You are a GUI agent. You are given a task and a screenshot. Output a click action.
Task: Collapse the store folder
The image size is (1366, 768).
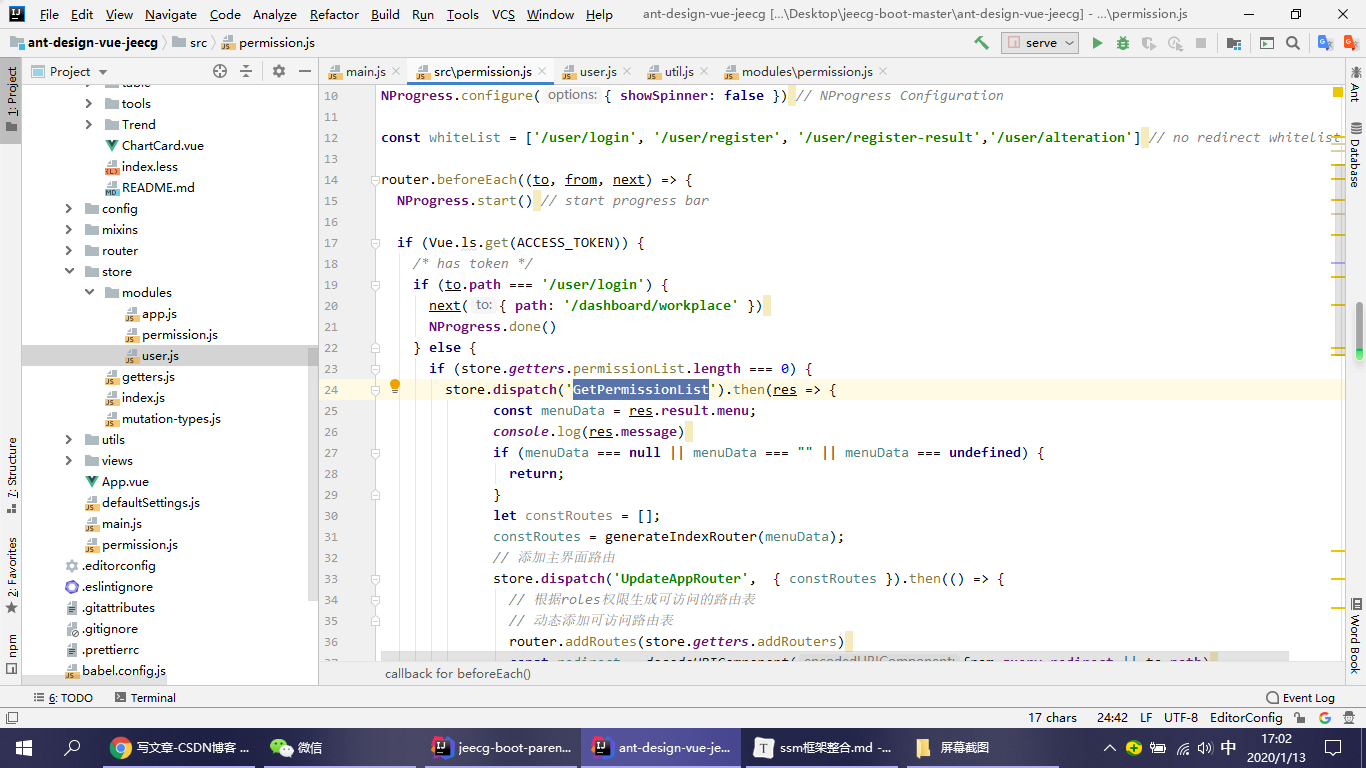pos(68,271)
